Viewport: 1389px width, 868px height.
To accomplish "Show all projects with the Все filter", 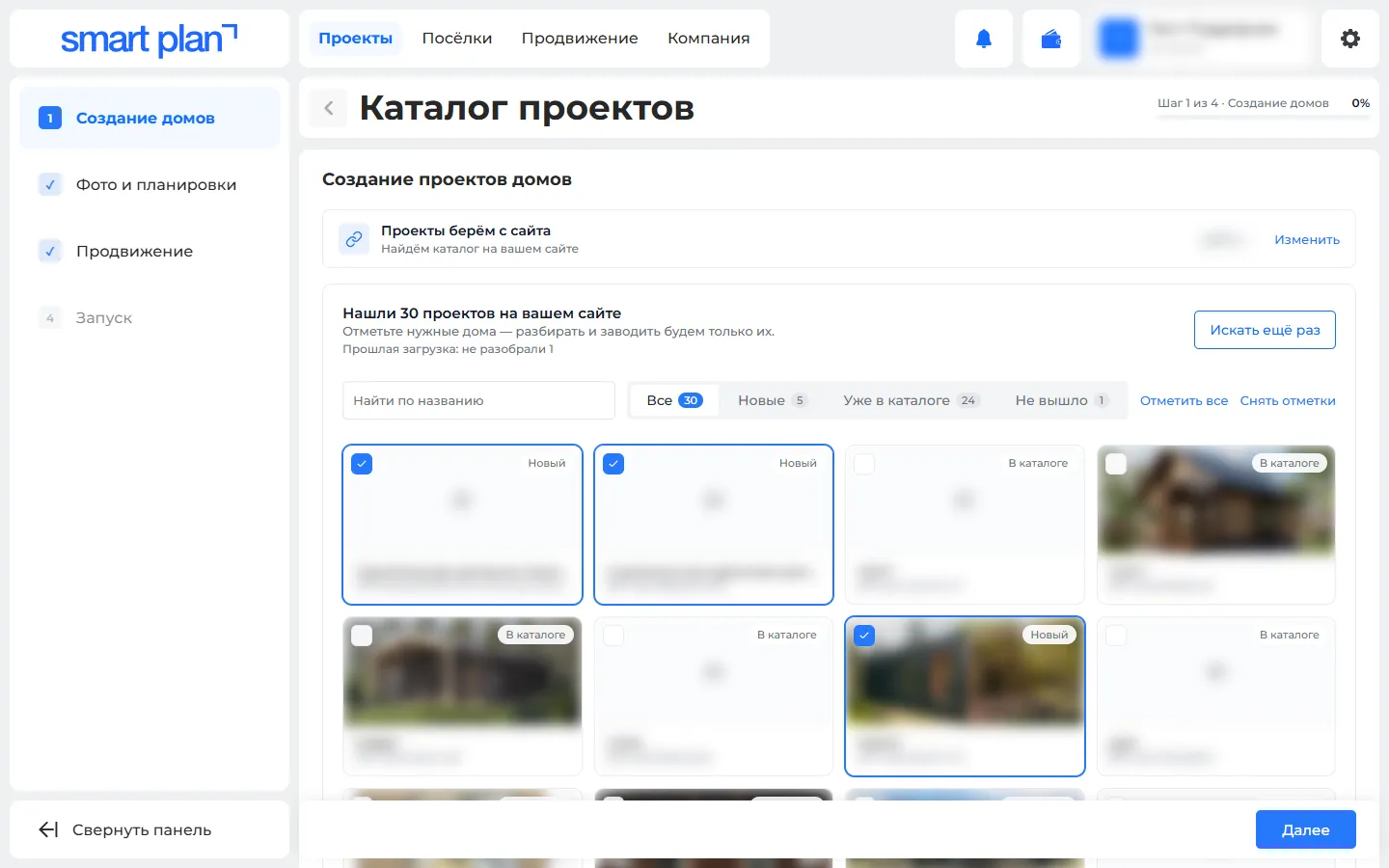I will tap(674, 400).
